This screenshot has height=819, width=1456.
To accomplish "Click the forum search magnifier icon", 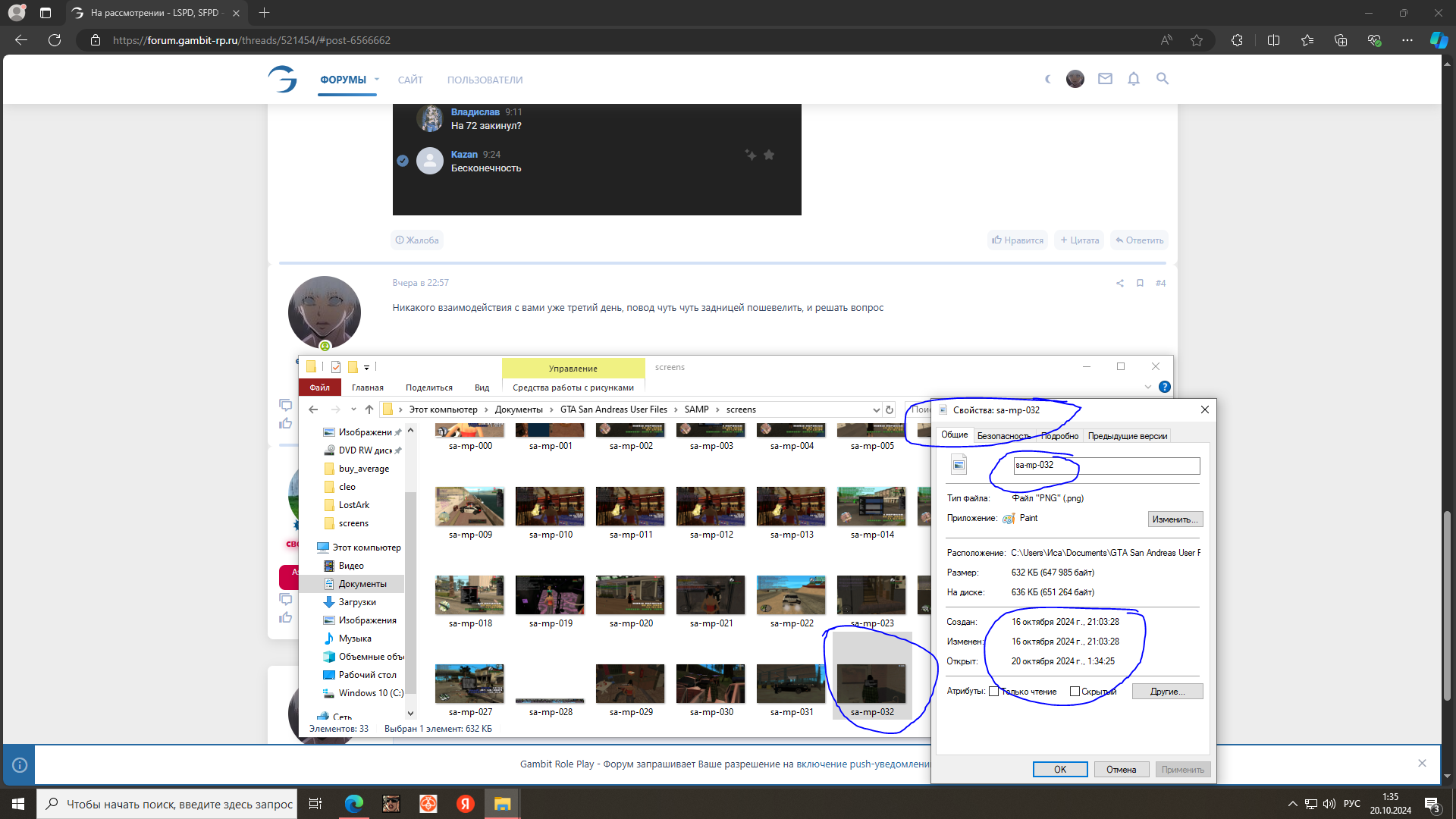I will [1163, 79].
